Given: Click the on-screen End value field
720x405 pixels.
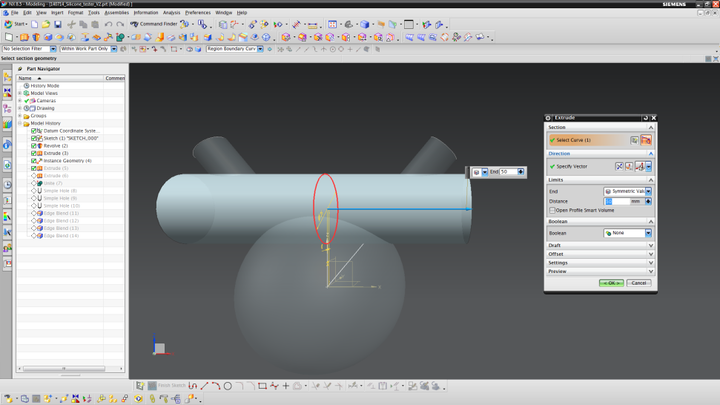Looking at the screenshot, I should pos(508,172).
